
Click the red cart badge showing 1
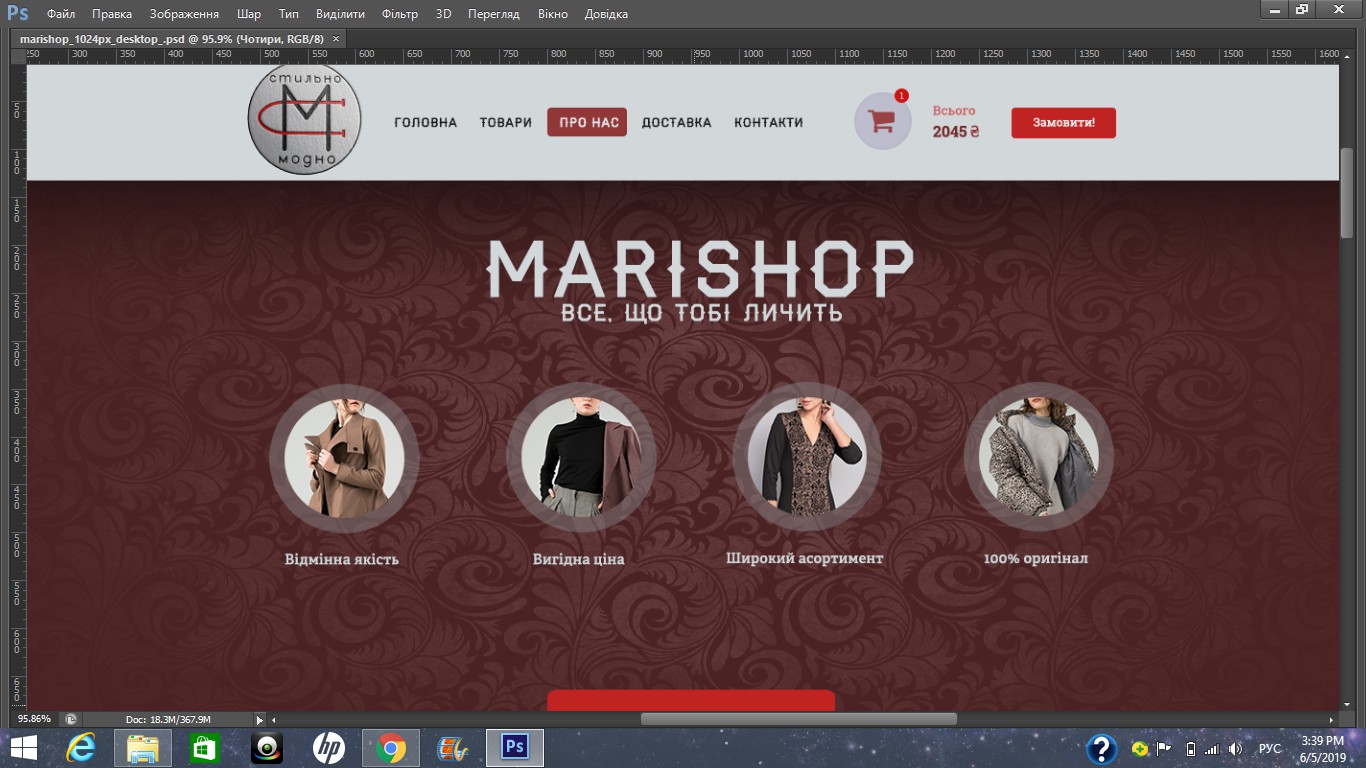click(x=901, y=96)
